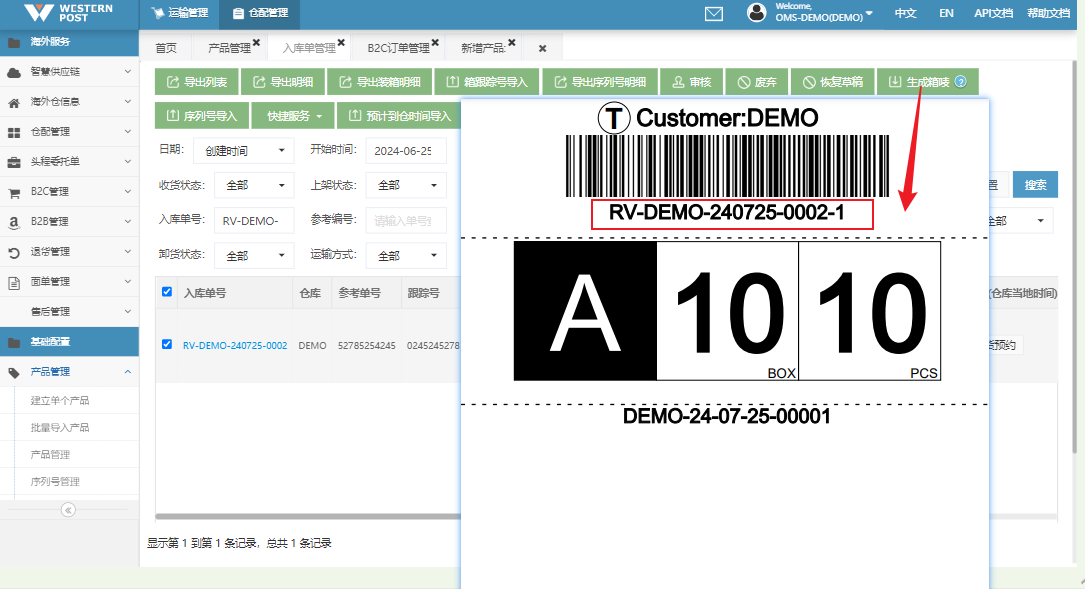Open the API文档 link
This screenshot has width=1085, height=589.
[x=993, y=13]
